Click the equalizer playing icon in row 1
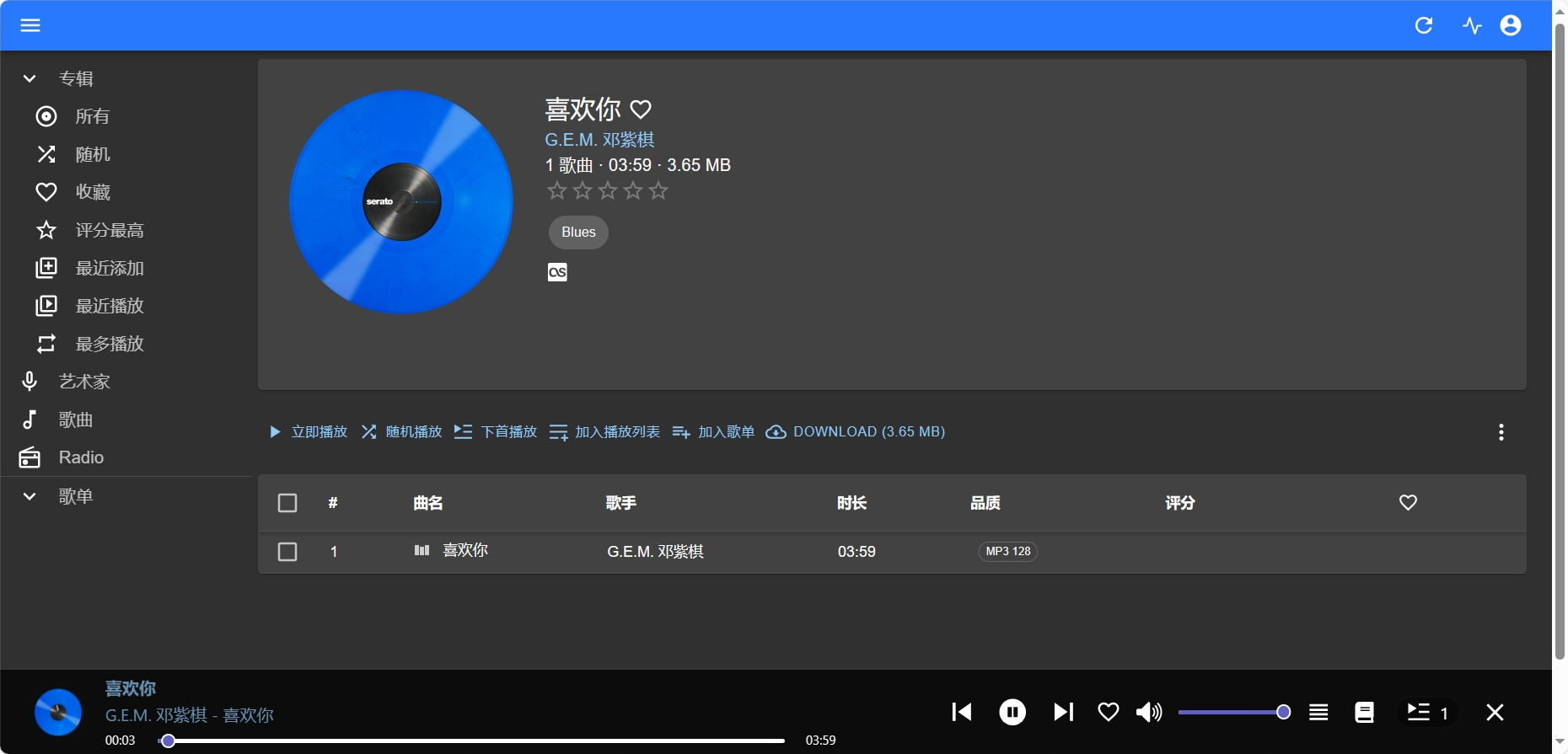This screenshot has height=754, width=1568. coord(422,551)
